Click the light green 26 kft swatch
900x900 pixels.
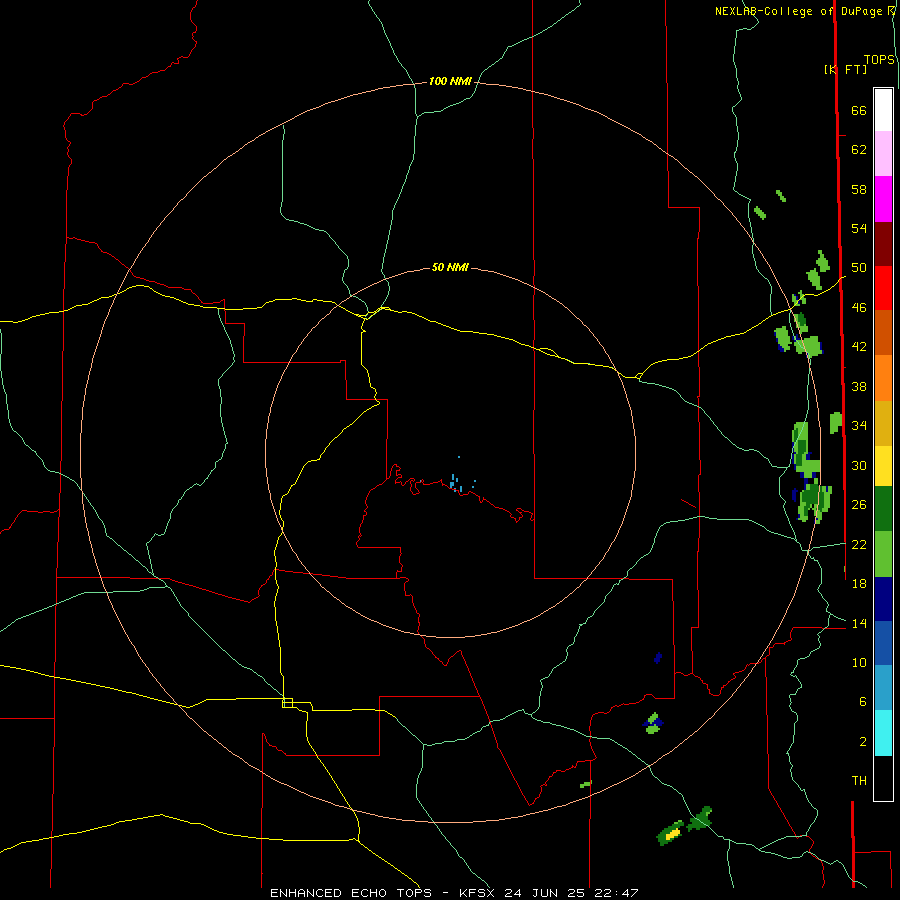883,554
